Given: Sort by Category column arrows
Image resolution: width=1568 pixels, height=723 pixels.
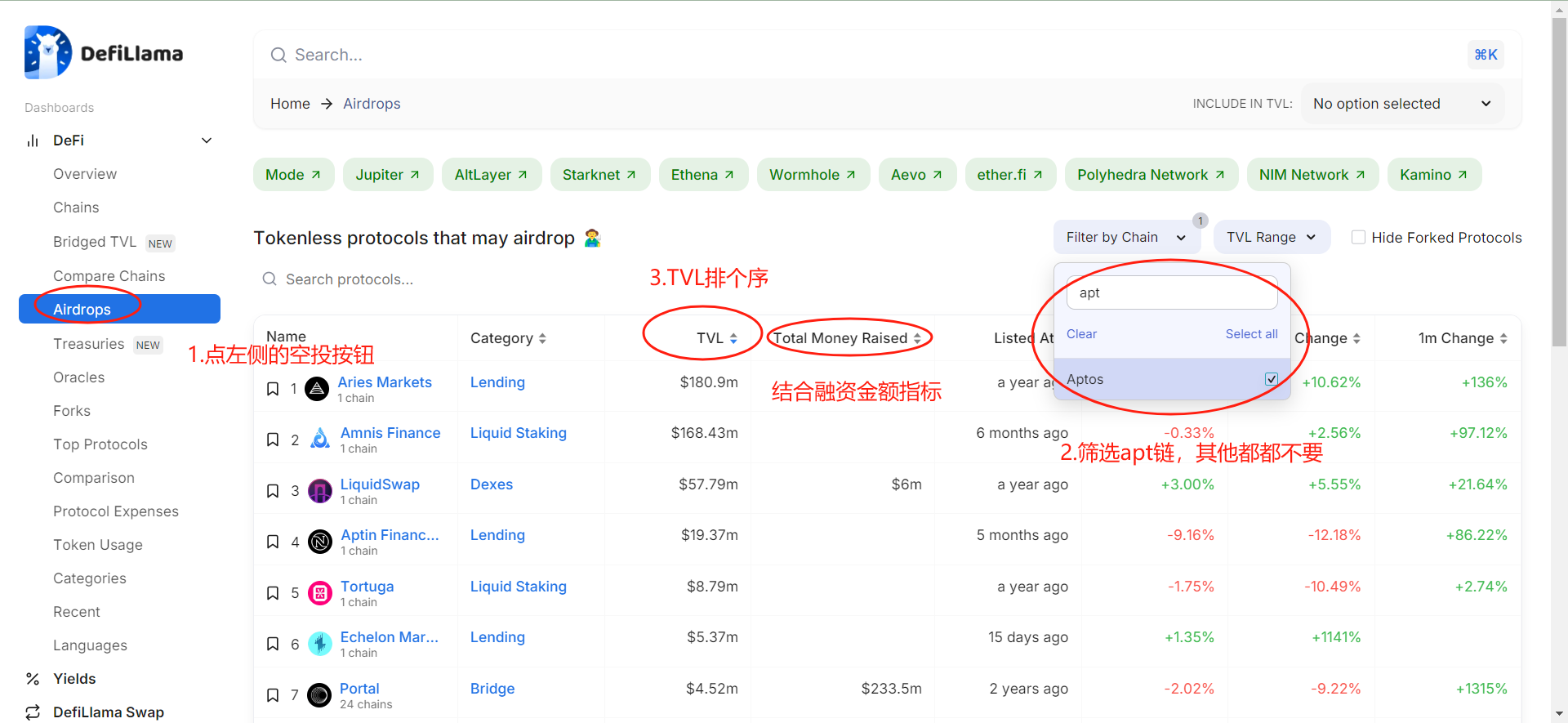Looking at the screenshot, I should coord(542,338).
